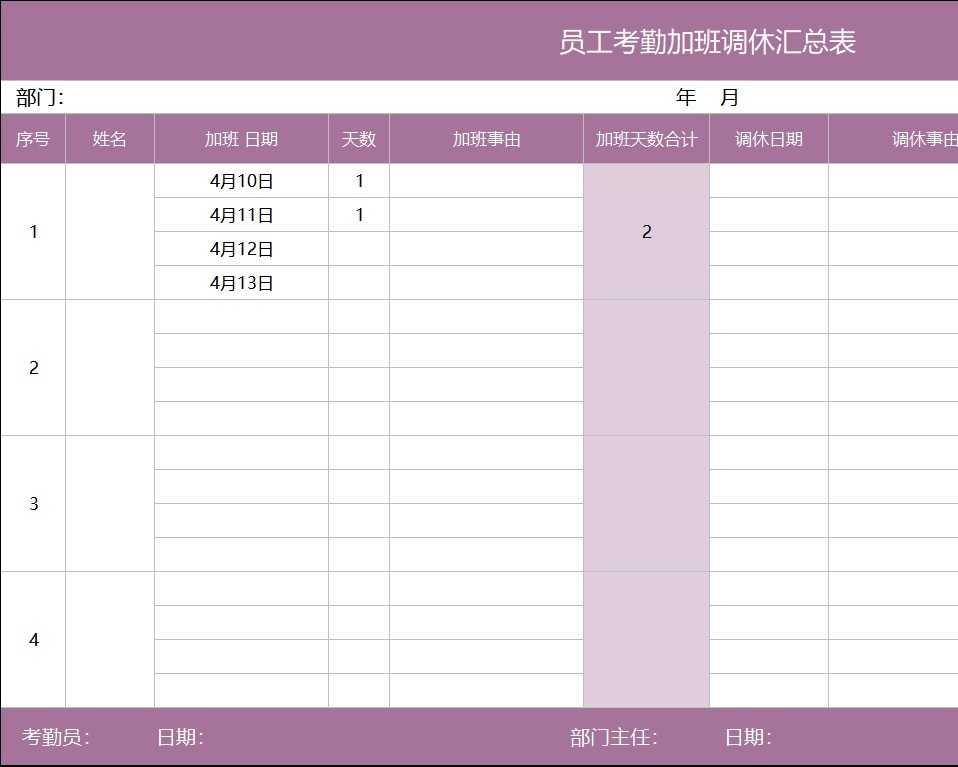Select the 部门: label cell
Image resolution: width=958 pixels, height=767 pixels.
40,97
